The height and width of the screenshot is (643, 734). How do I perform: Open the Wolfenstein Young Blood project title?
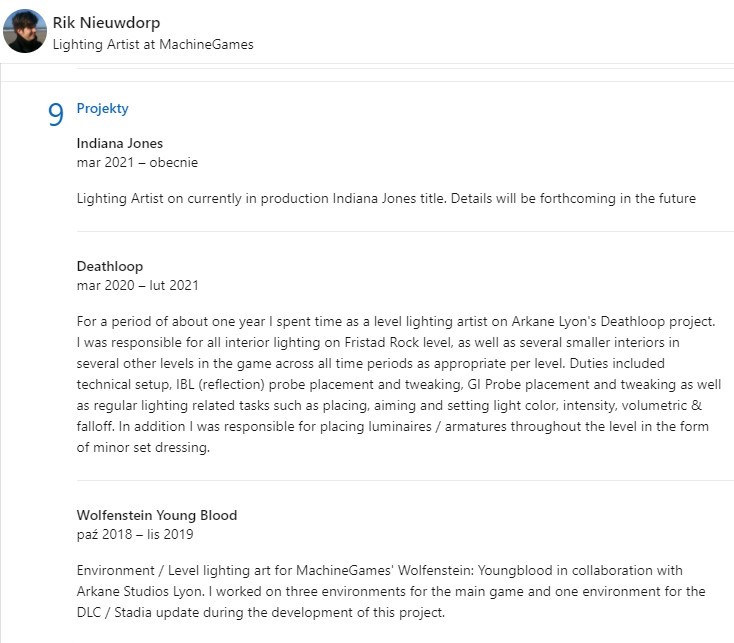tap(157, 515)
